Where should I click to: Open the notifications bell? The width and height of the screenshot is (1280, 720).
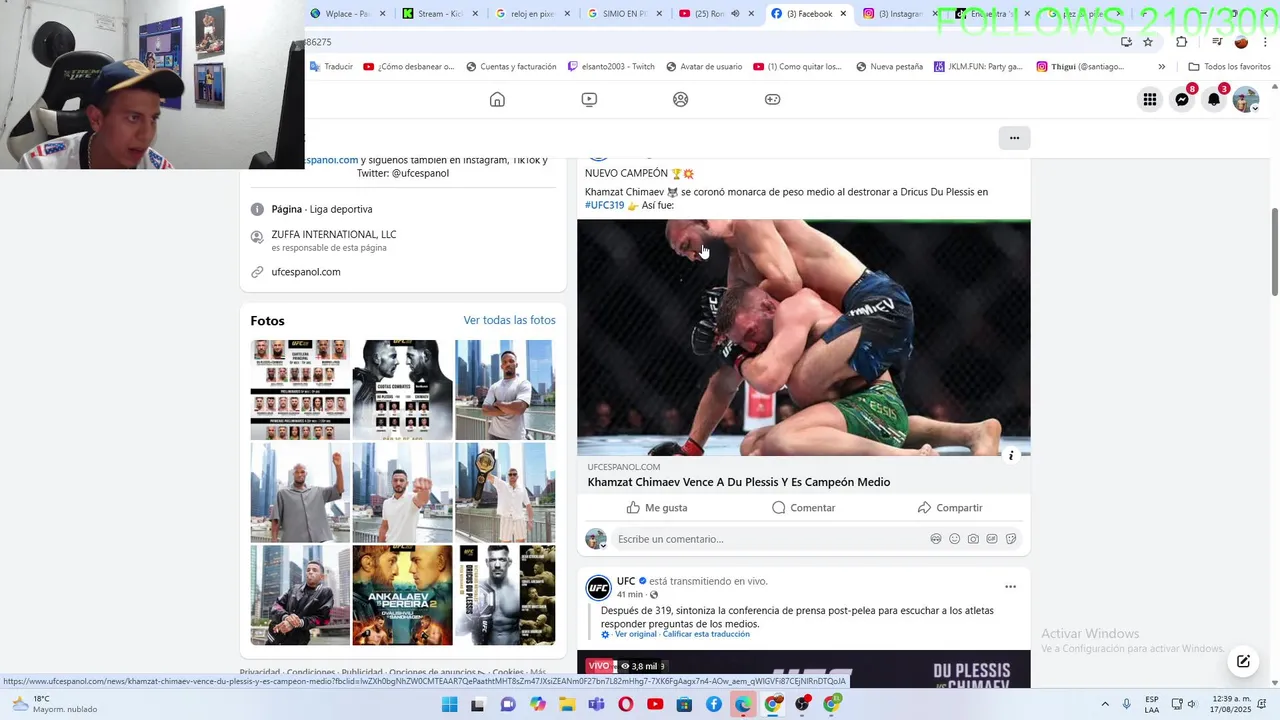coord(1214,99)
